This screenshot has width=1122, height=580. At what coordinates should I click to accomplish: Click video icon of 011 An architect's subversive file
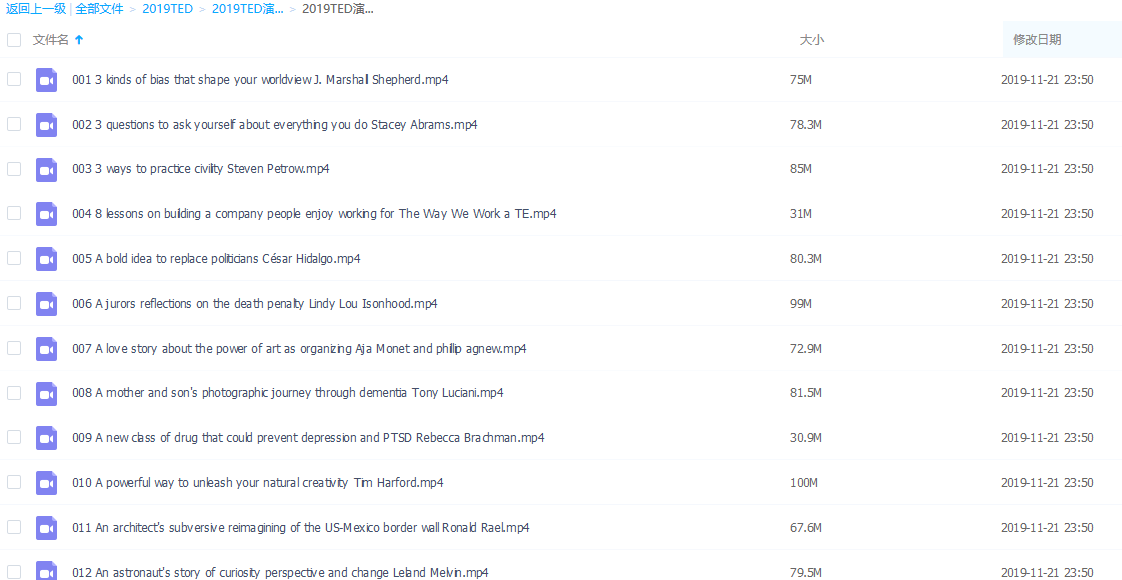click(46, 528)
